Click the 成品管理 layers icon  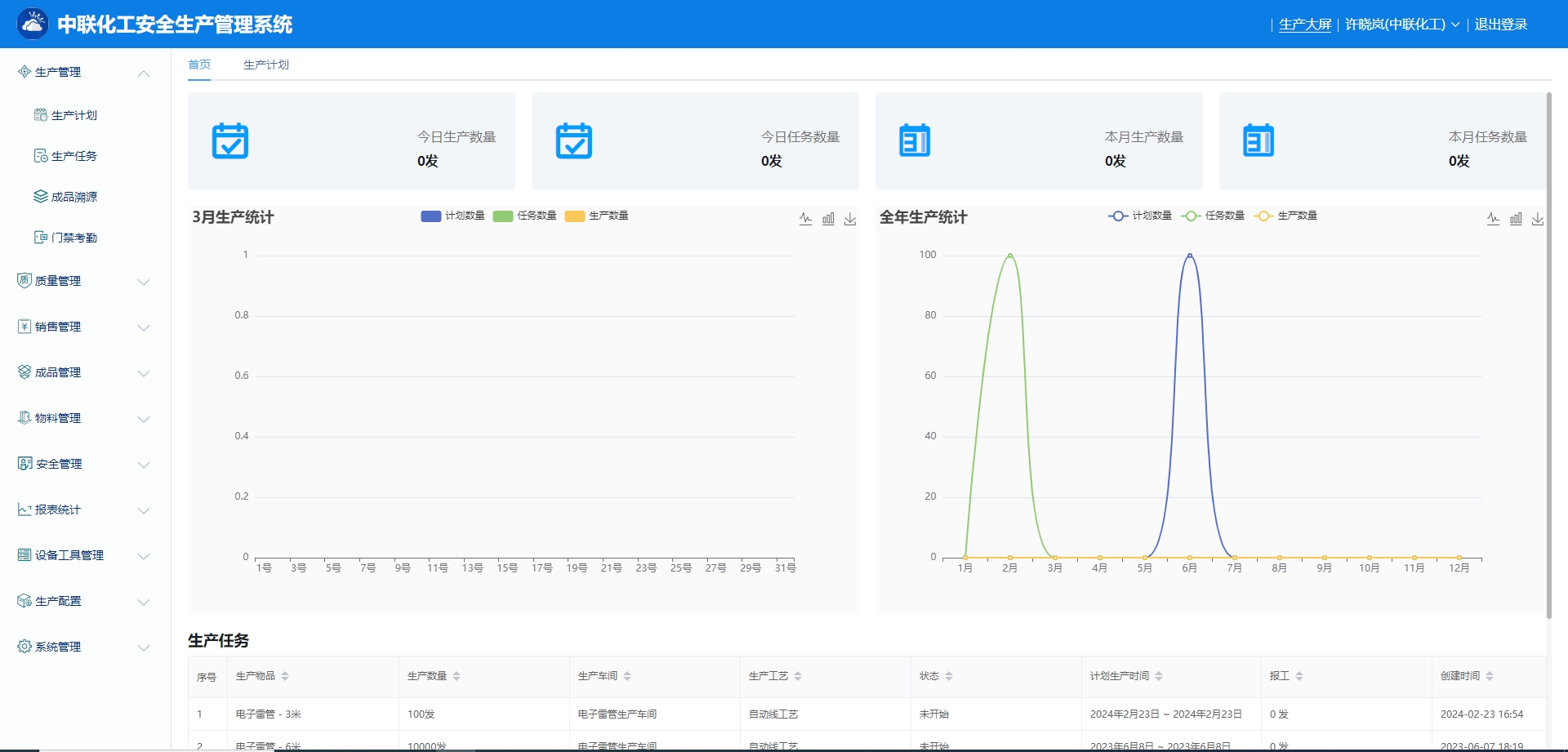[24, 372]
